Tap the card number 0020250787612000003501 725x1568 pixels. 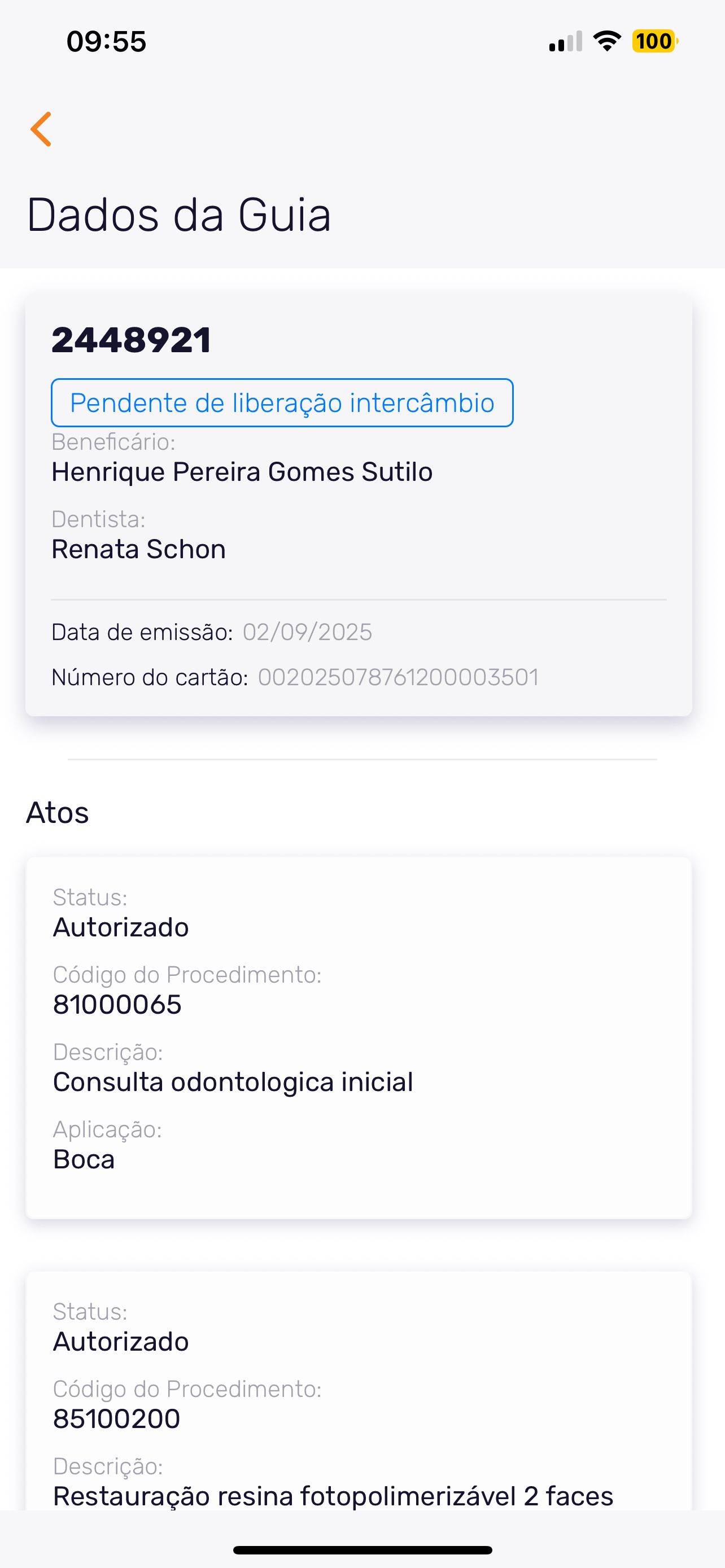[399, 677]
